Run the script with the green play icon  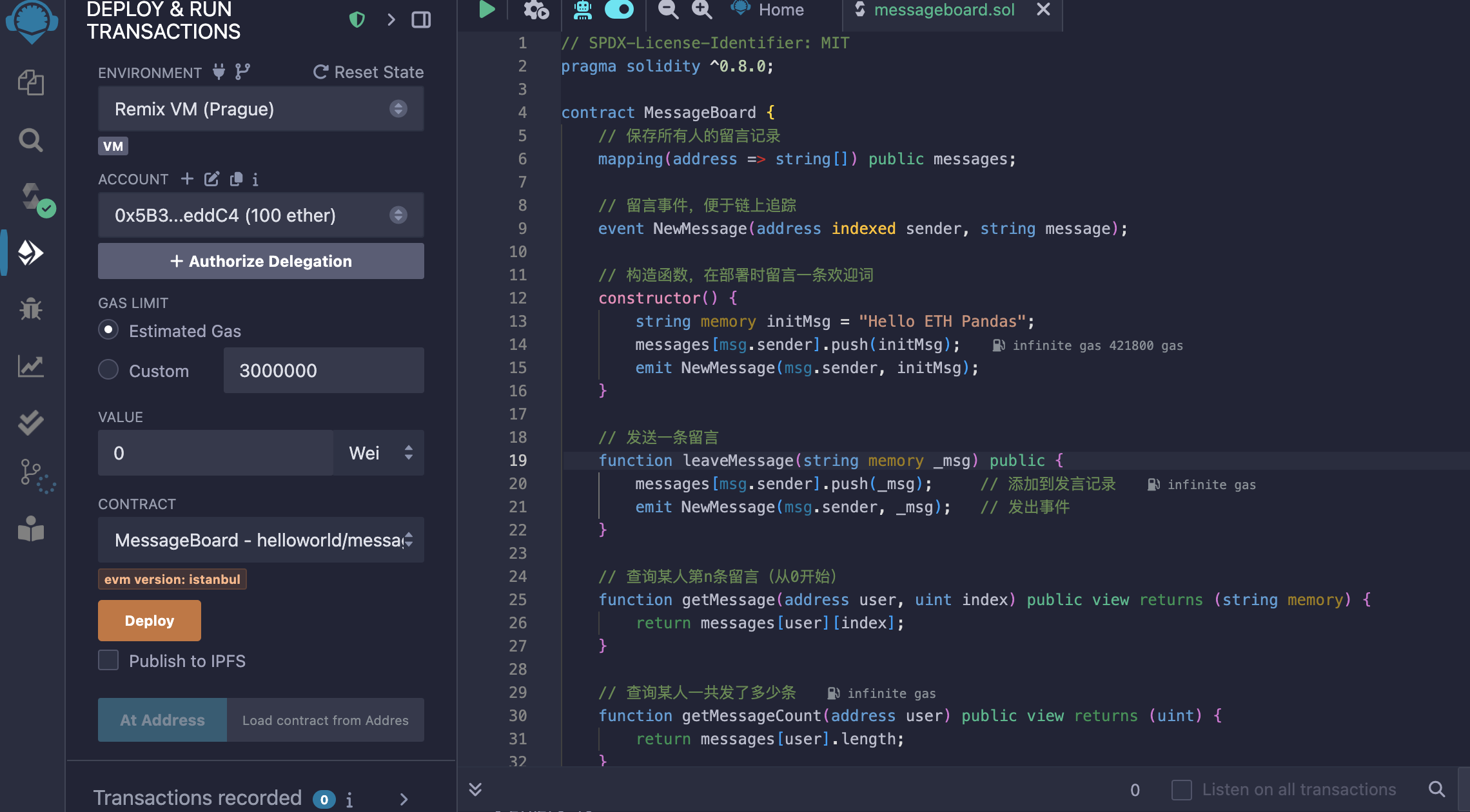tap(487, 10)
